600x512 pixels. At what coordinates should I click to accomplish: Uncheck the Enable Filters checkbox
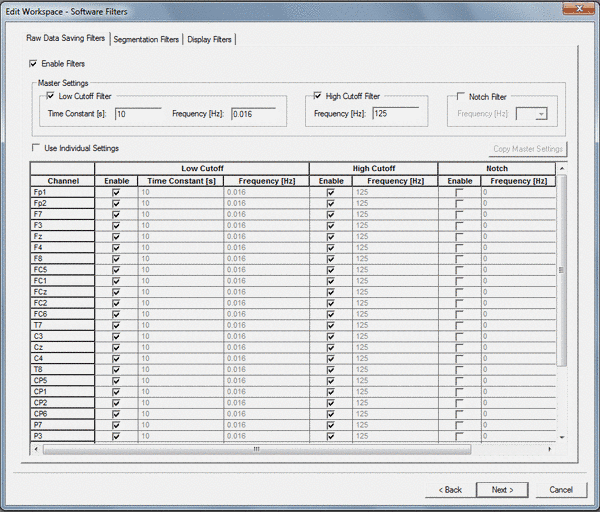(34, 64)
